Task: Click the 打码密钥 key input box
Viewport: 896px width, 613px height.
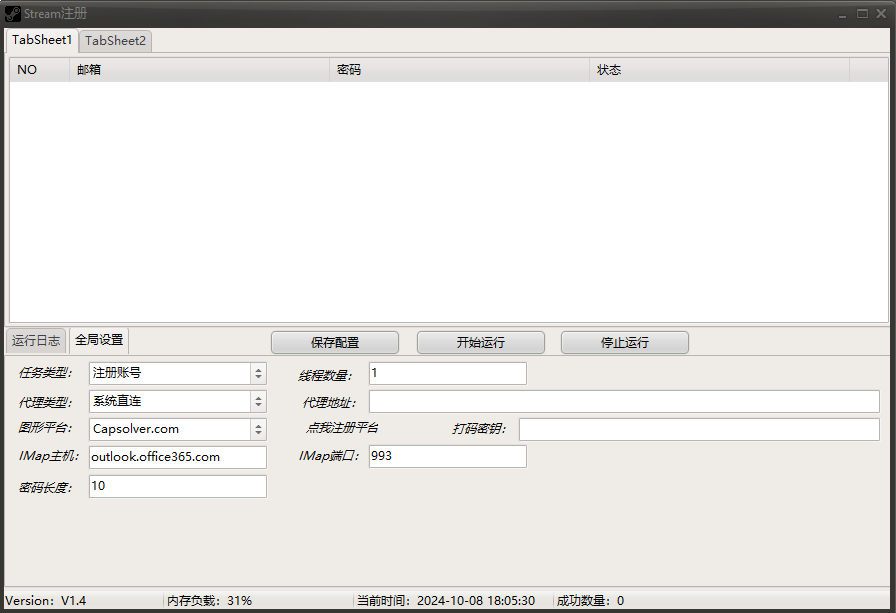Action: click(698, 429)
